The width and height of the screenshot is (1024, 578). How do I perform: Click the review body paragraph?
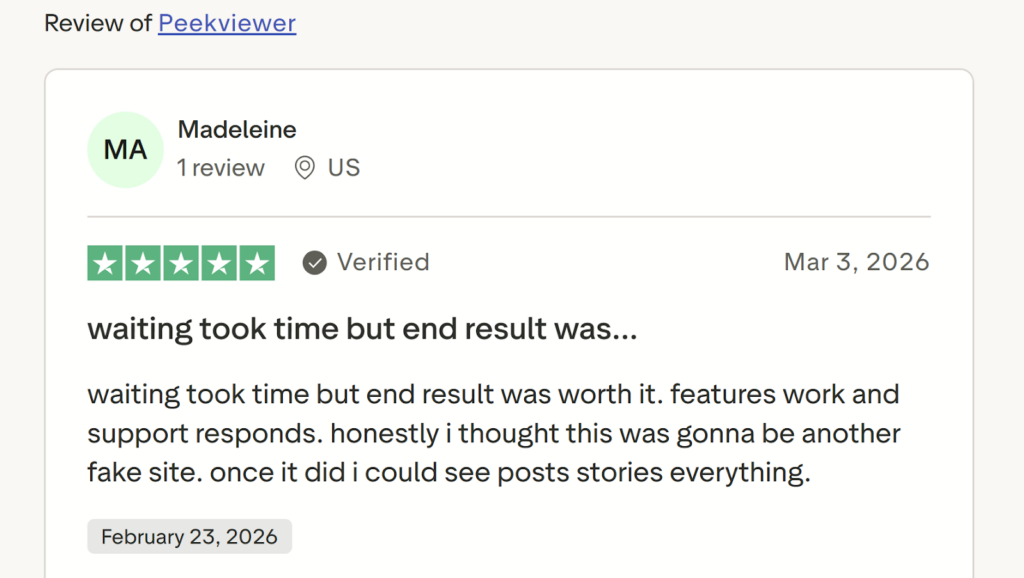[x=494, y=432]
